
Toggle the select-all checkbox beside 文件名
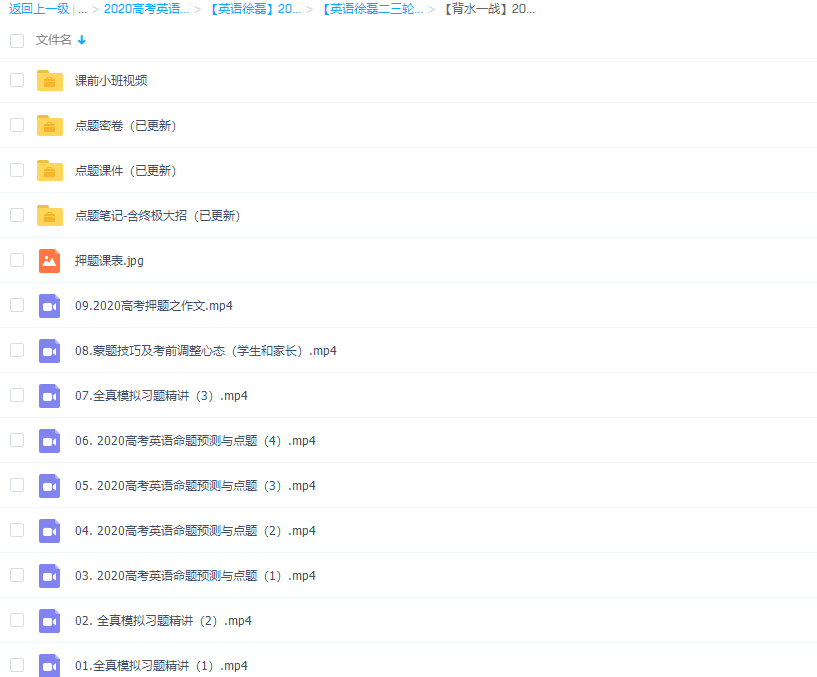point(17,40)
